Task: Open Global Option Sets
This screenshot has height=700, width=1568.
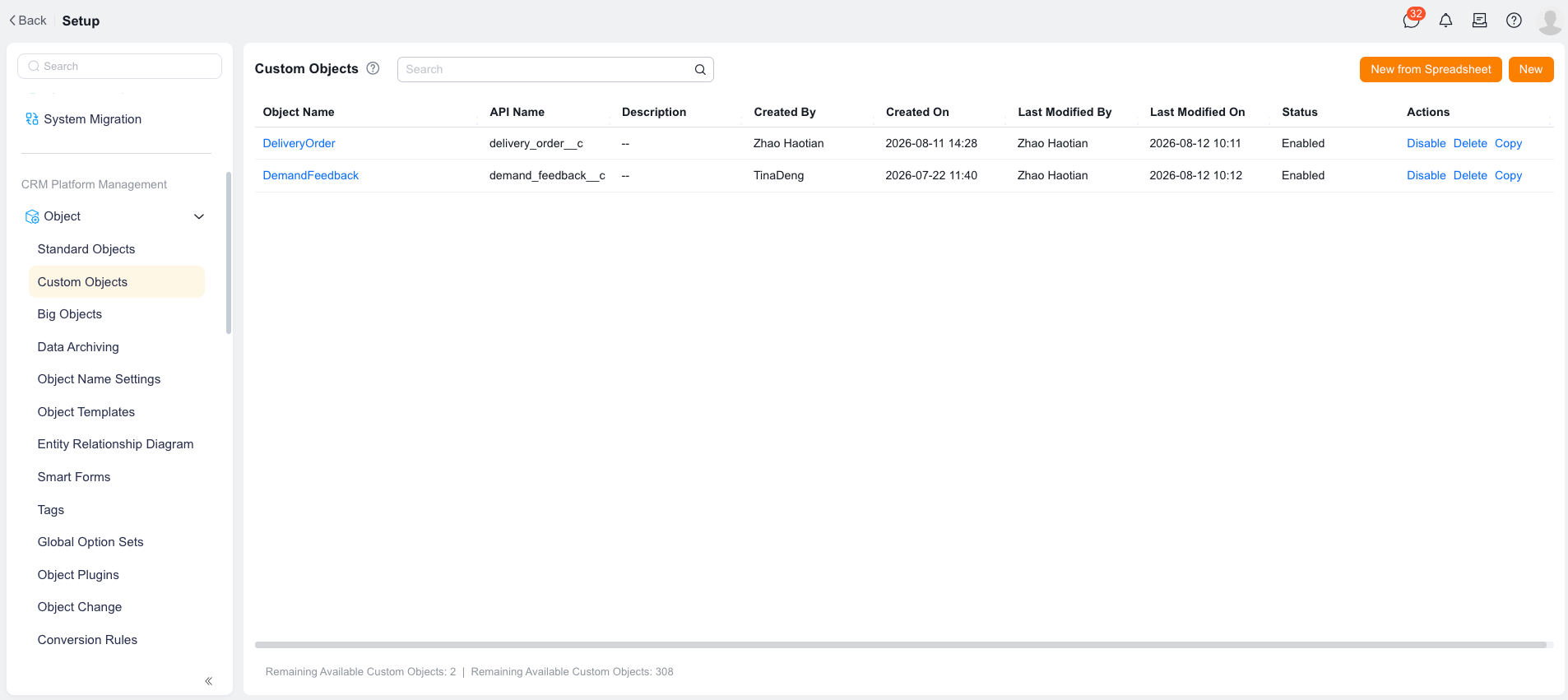Action: pos(90,542)
